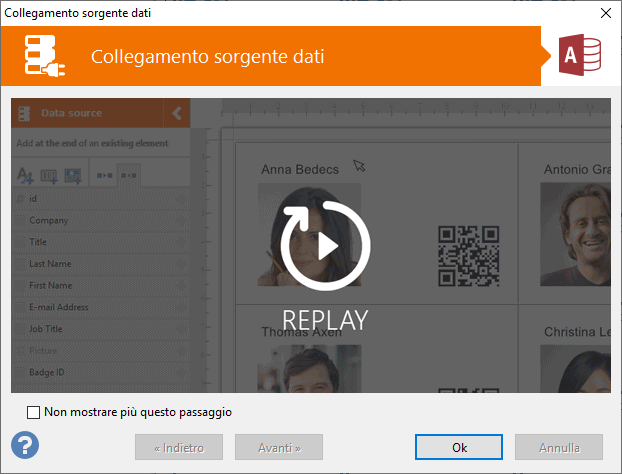Click the Annulla button
Viewport: 622px width, 474px height.
point(559,447)
